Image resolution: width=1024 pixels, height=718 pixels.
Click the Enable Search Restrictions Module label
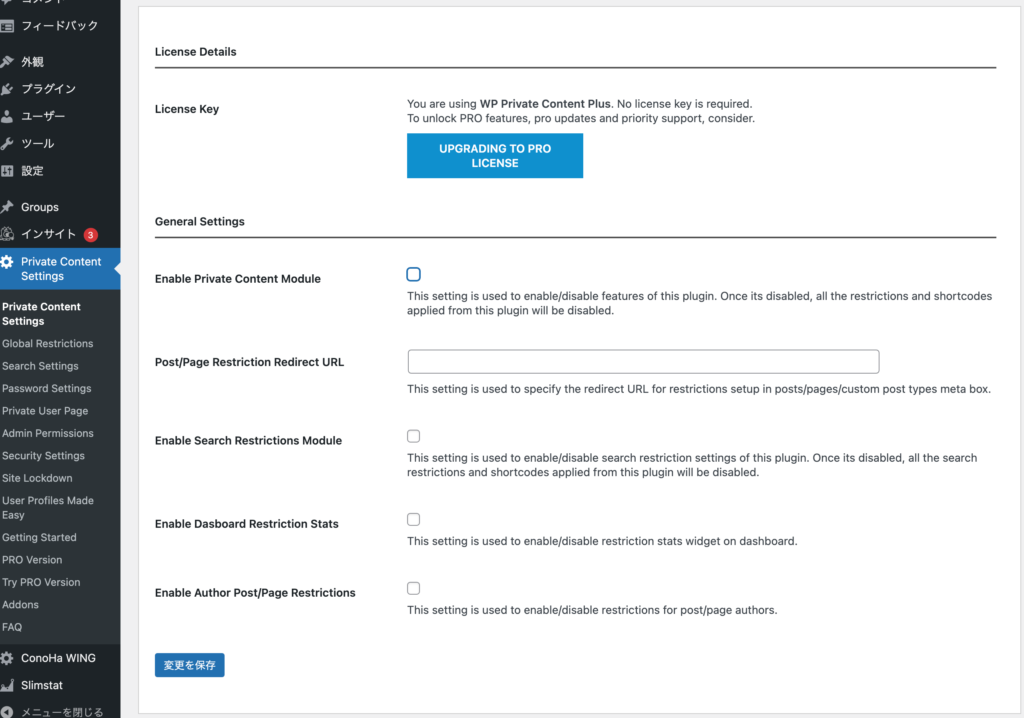click(x=248, y=440)
